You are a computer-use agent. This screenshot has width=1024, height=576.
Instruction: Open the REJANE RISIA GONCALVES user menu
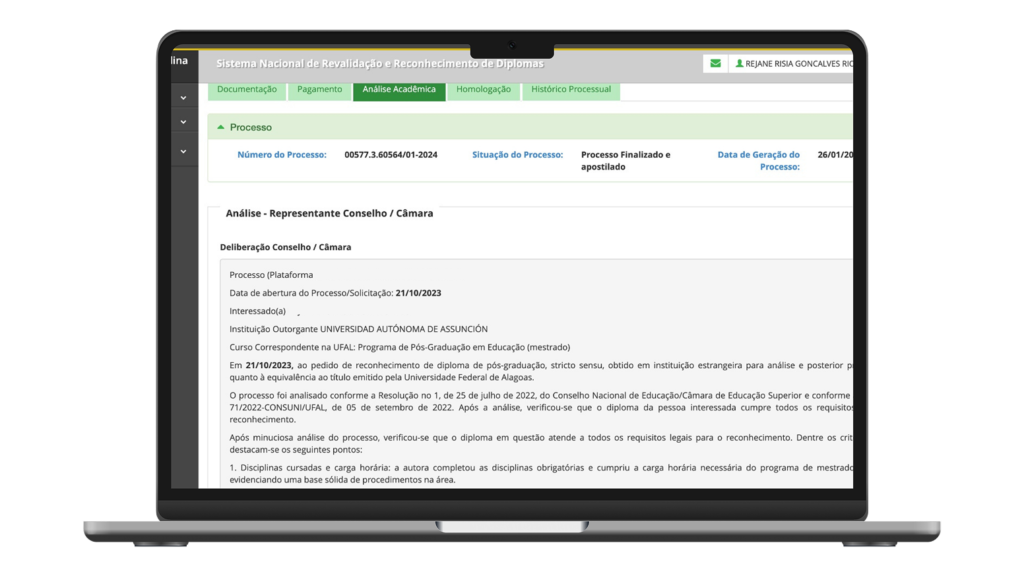794,64
